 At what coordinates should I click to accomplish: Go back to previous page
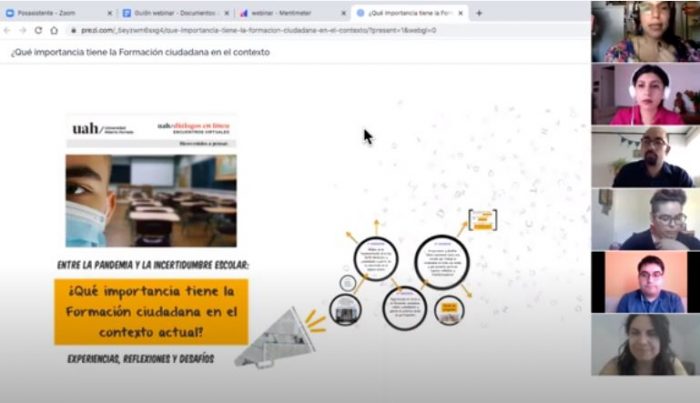[7, 30]
